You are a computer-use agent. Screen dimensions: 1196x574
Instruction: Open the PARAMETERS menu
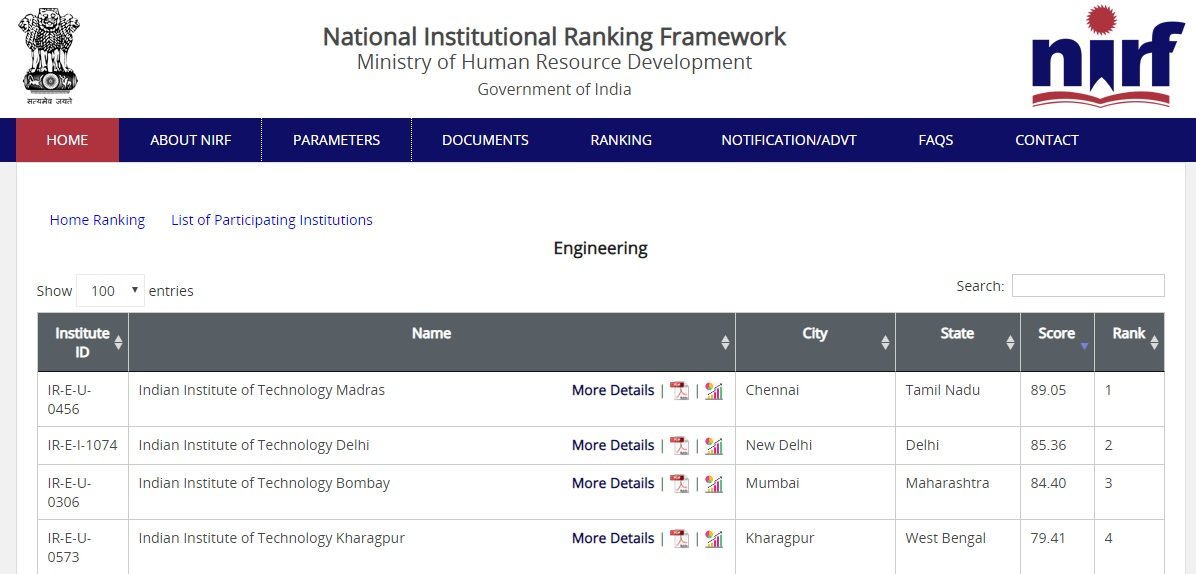[336, 140]
